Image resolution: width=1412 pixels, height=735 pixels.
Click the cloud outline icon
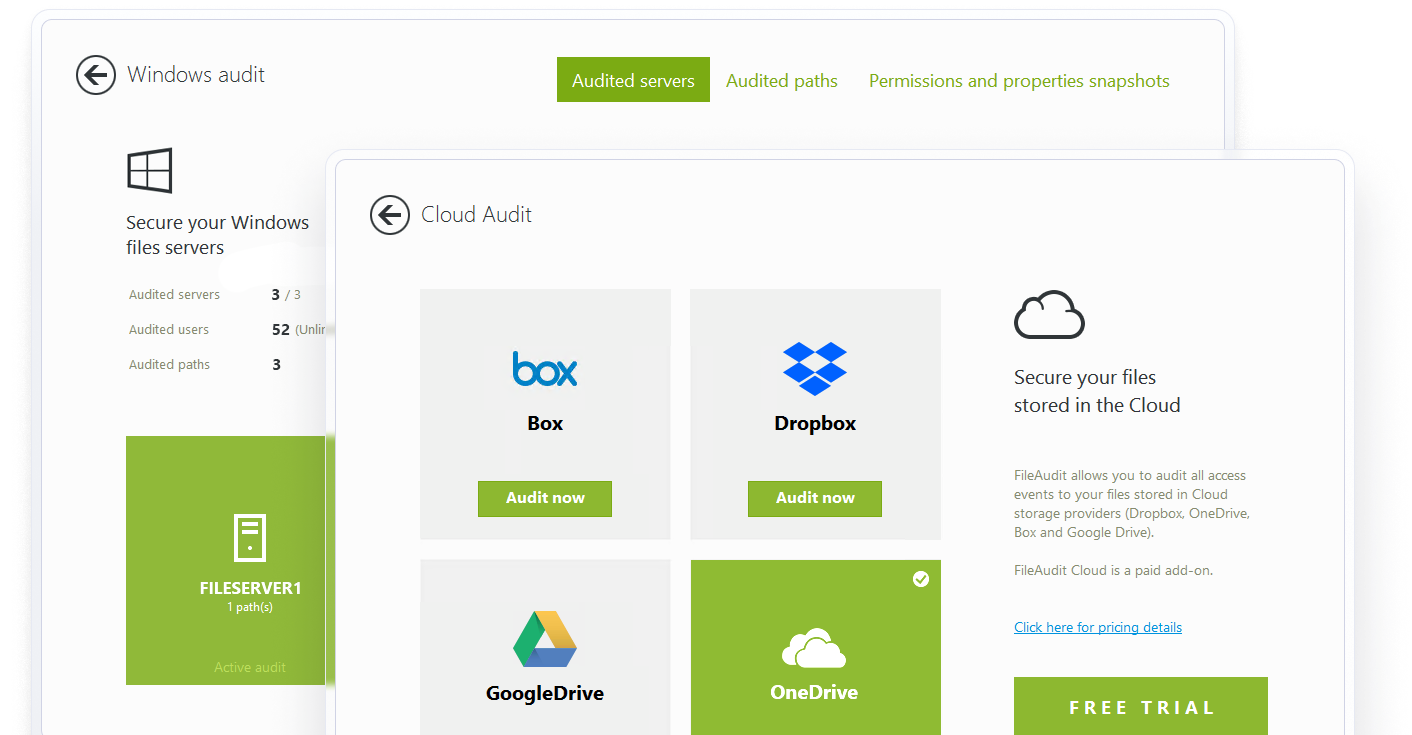click(x=1049, y=315)
